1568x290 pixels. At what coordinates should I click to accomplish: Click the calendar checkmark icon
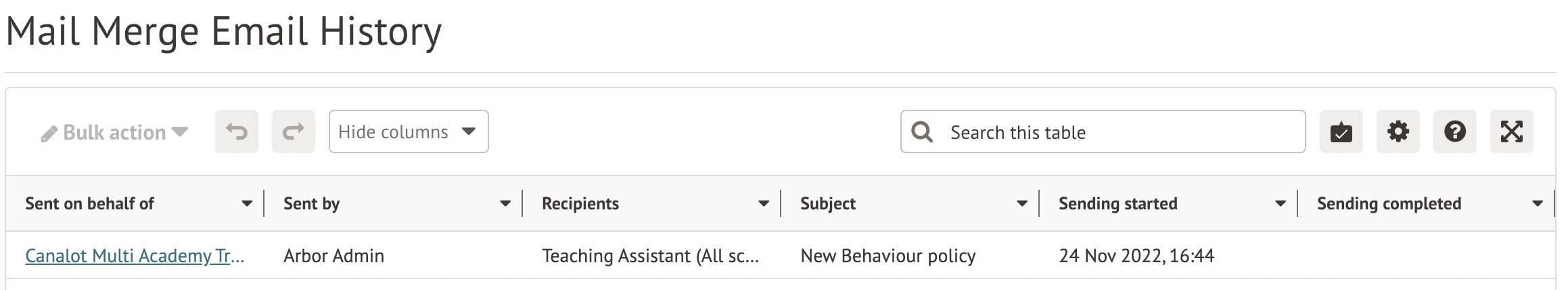1341,131
